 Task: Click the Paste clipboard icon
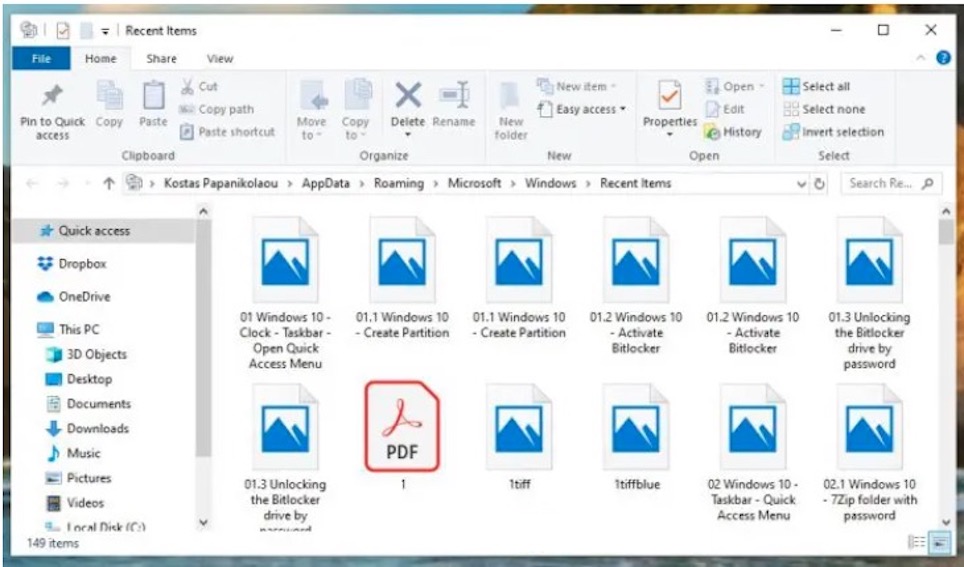(x=153, y=97)
